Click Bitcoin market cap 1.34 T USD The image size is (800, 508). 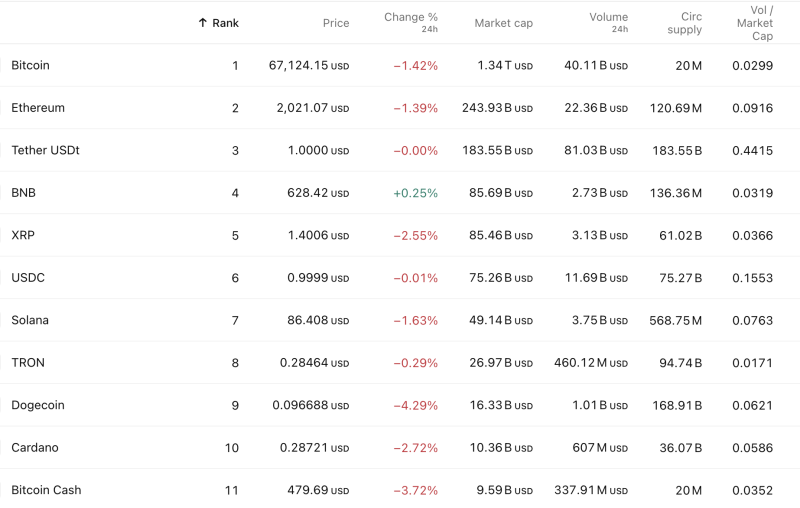505,65
